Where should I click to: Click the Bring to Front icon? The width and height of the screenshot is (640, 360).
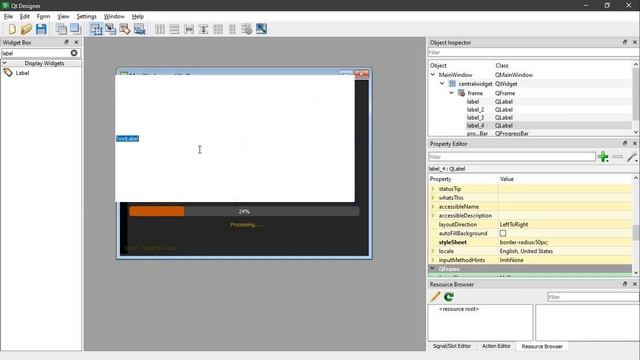pyautogui.click(x=75, y=29)
